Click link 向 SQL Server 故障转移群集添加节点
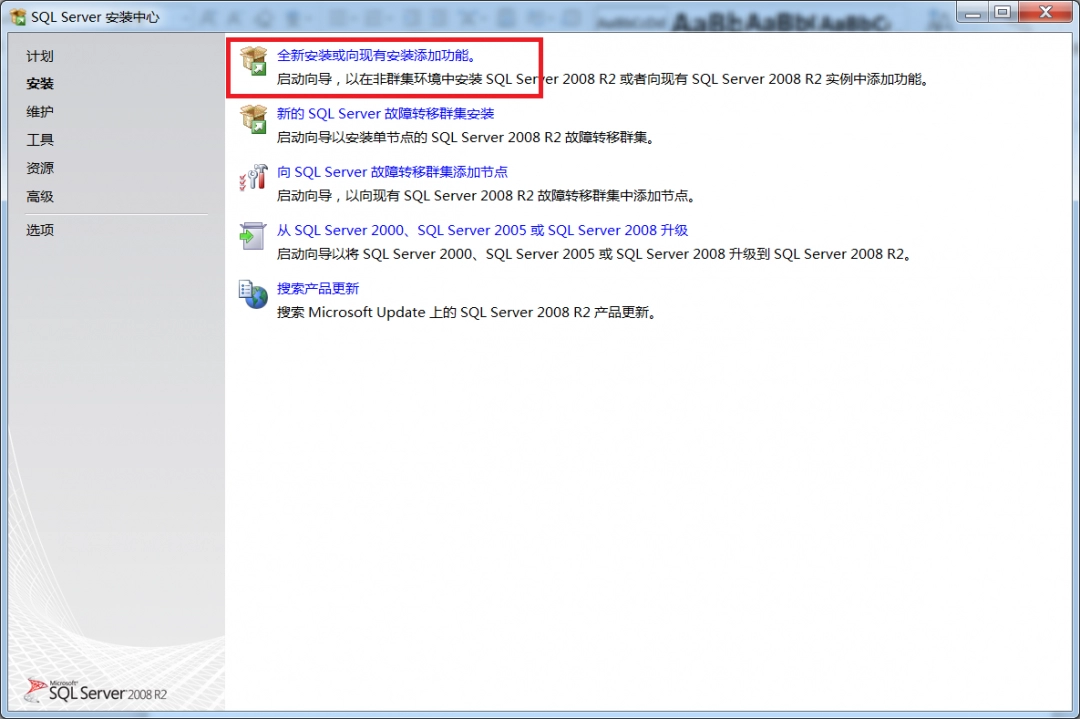The image size is (1080, 719). tap(393, 172)
